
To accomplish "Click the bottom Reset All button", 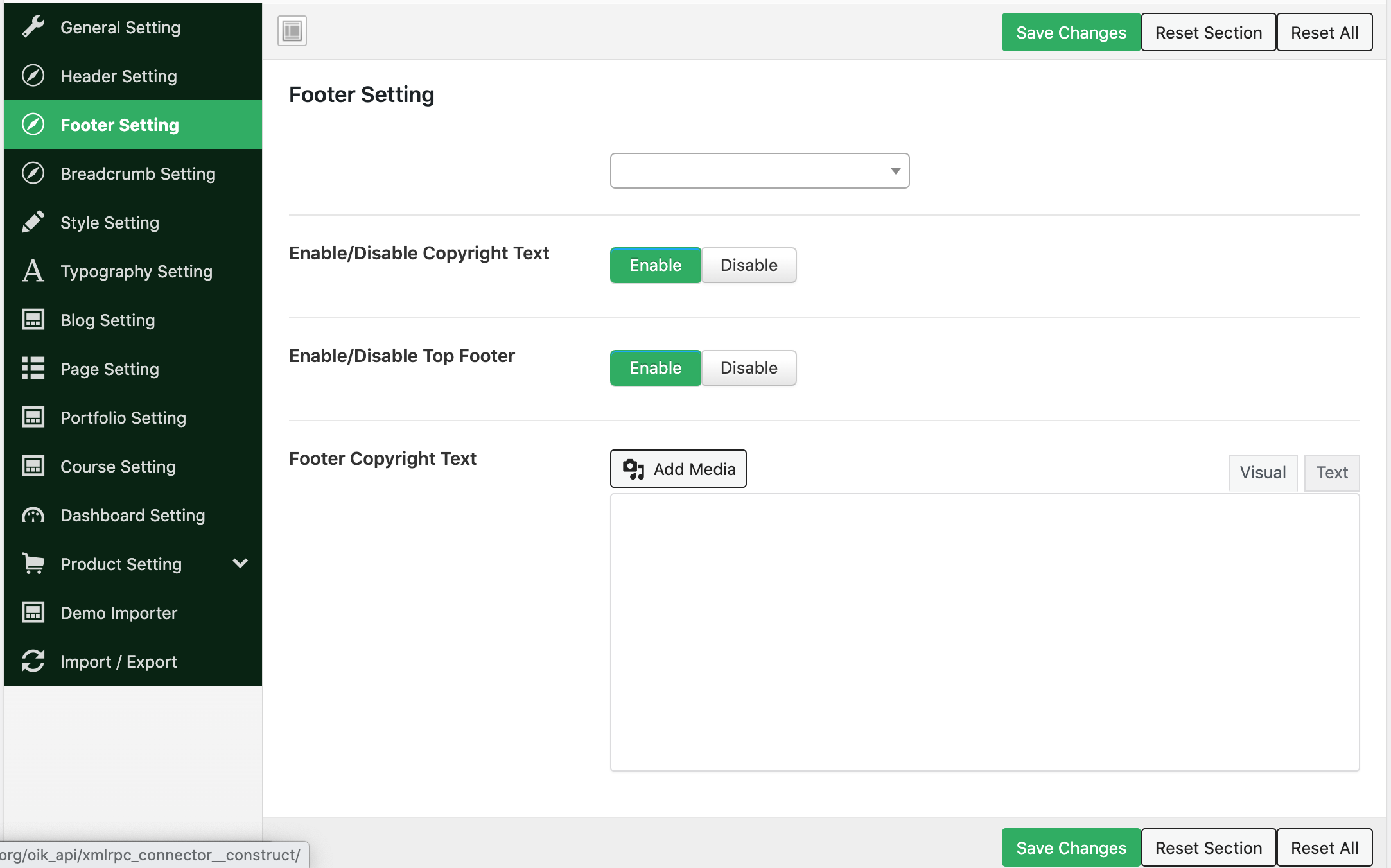I will coord(1324,847).
